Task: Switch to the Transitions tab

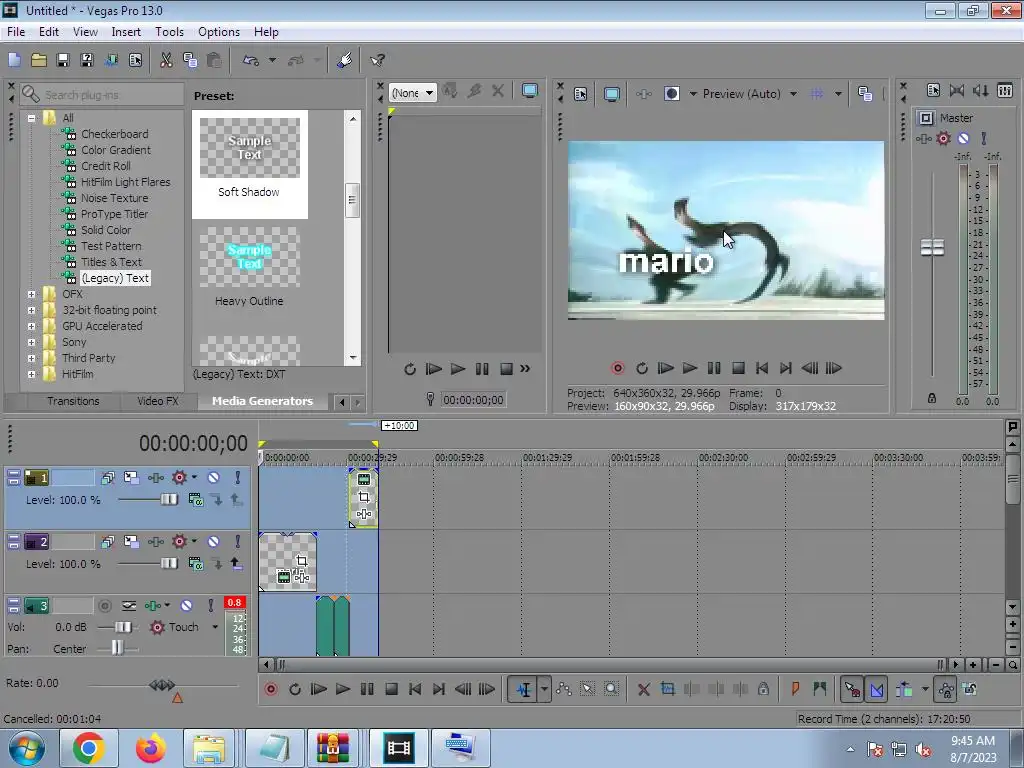Action: click(x=73, y=401)
